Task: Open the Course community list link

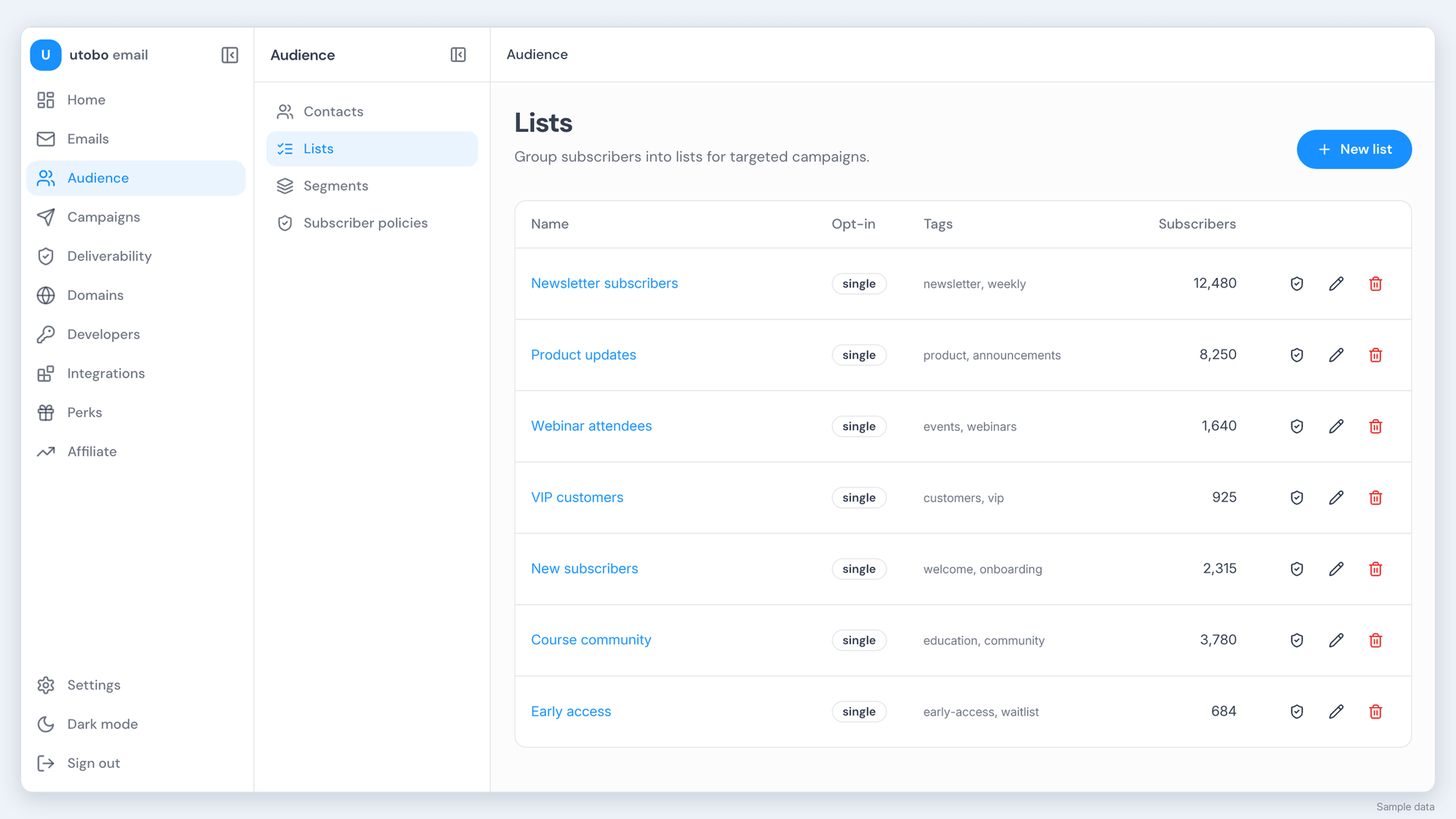Action: pos(590,640)
